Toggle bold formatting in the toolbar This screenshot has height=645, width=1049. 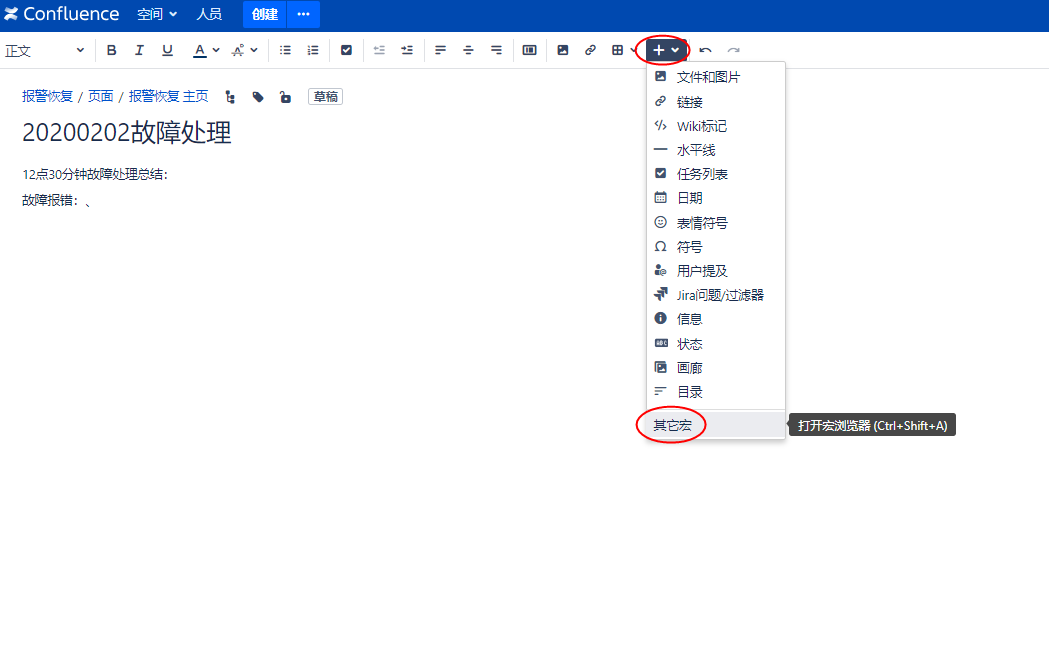pyautogui.click(x=112, y=50)
